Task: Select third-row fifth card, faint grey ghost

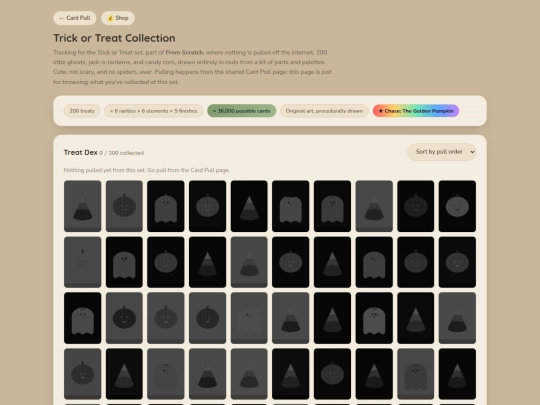Action: [x=249, y=318]
